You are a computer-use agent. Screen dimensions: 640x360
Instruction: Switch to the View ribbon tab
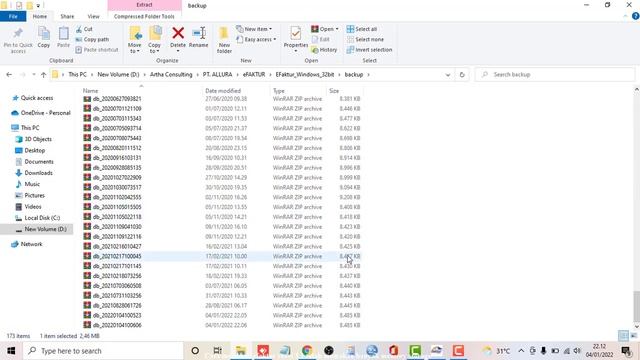(93, 16)
